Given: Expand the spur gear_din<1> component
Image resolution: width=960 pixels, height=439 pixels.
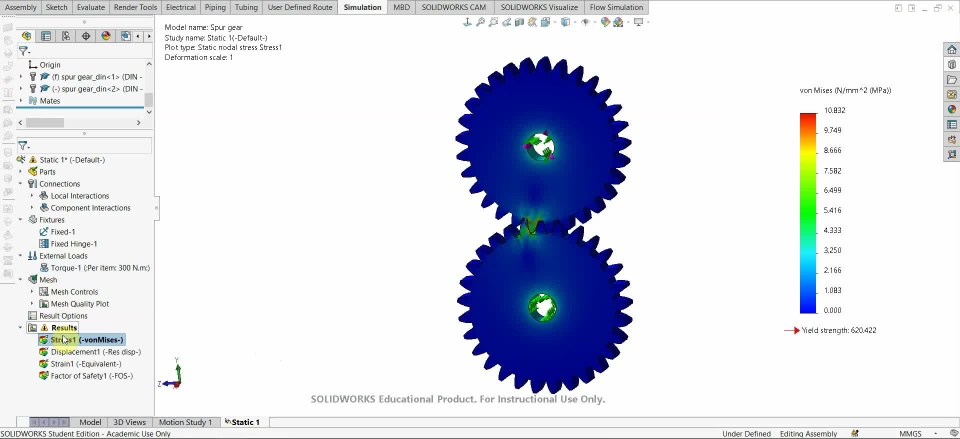Looking at the screenshot, I should click(20, 77).
